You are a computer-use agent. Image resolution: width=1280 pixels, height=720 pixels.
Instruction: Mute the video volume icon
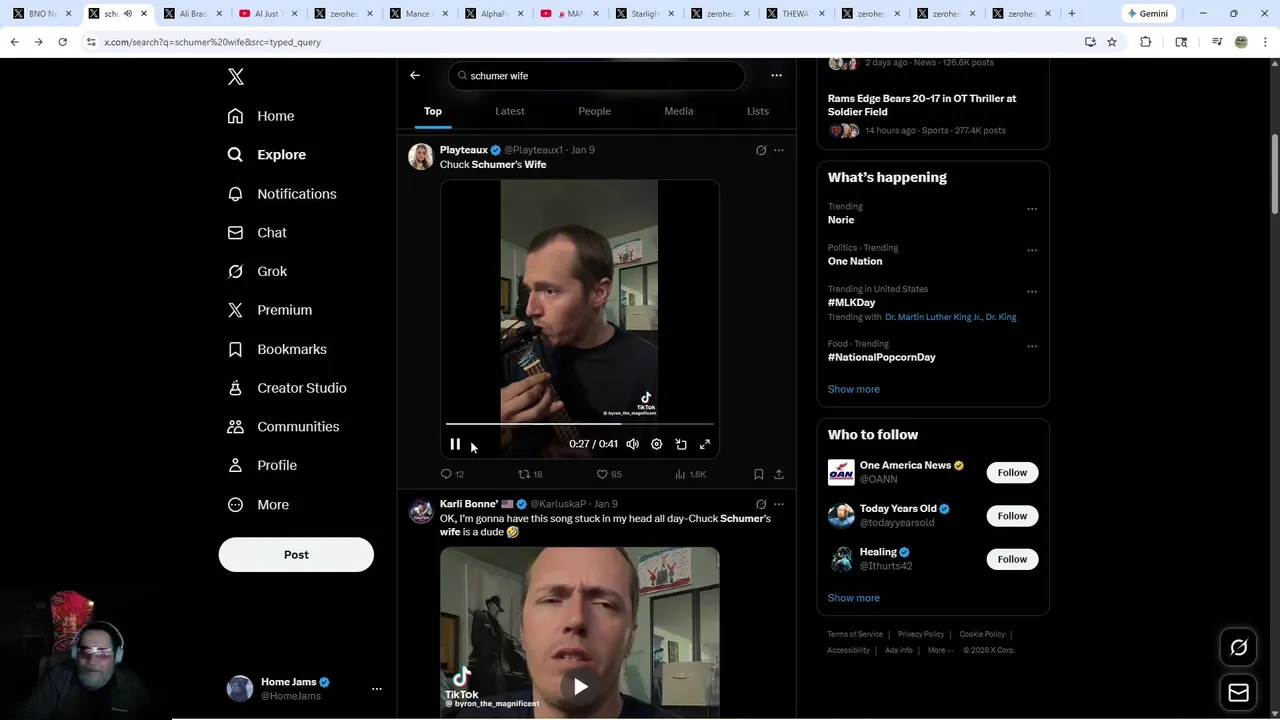(x=632, y=444)
